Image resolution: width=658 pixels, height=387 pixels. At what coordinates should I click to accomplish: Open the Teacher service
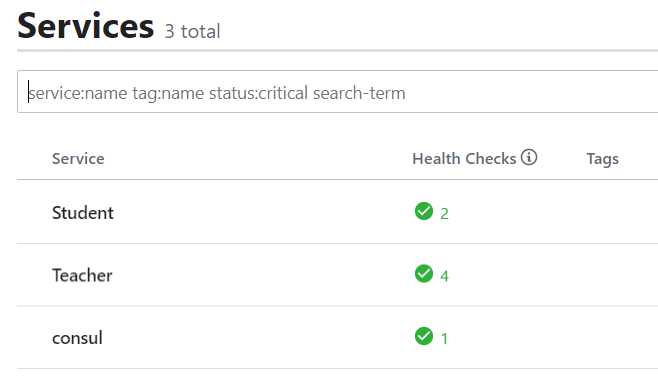click(82, 275)
